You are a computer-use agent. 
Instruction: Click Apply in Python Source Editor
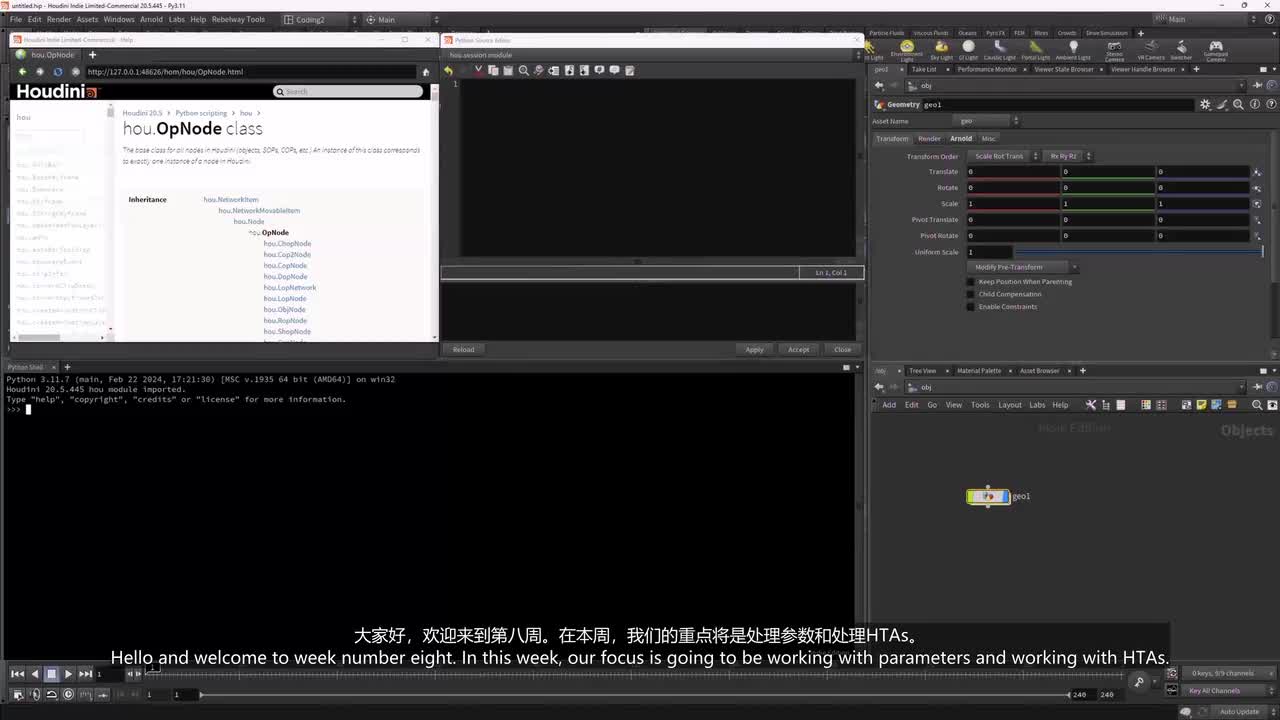(754, 350)
